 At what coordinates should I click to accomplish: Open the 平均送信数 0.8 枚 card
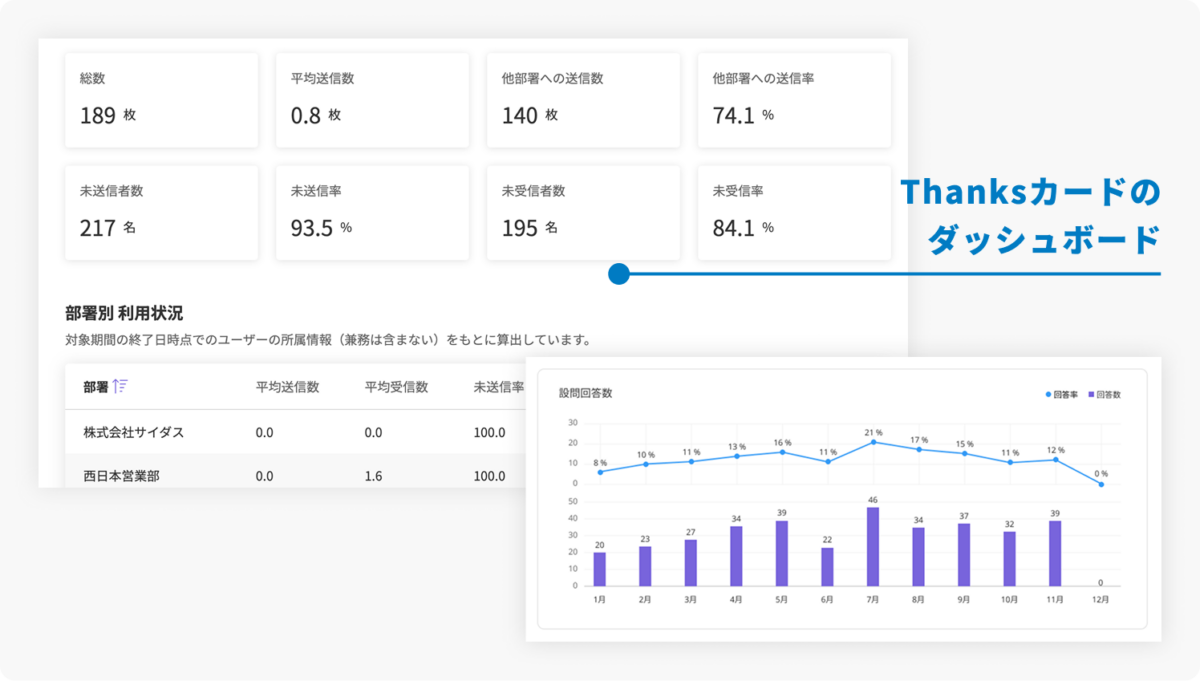pyautogui.click(x=372, y=101)
